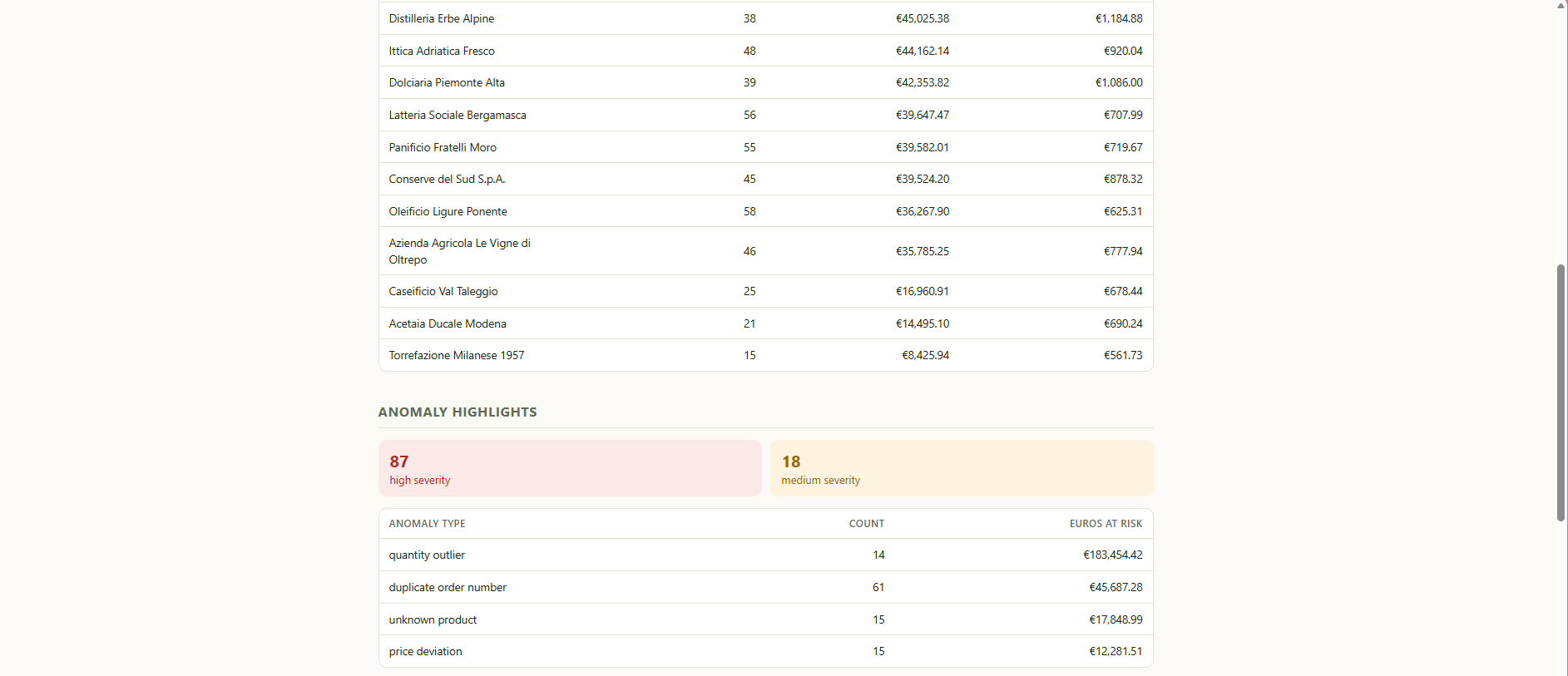Viewport: 1568px width, 676px height.
Task: Click Dolciaria Piemonte Alta supplier name
Action: (x=447, y=82)
